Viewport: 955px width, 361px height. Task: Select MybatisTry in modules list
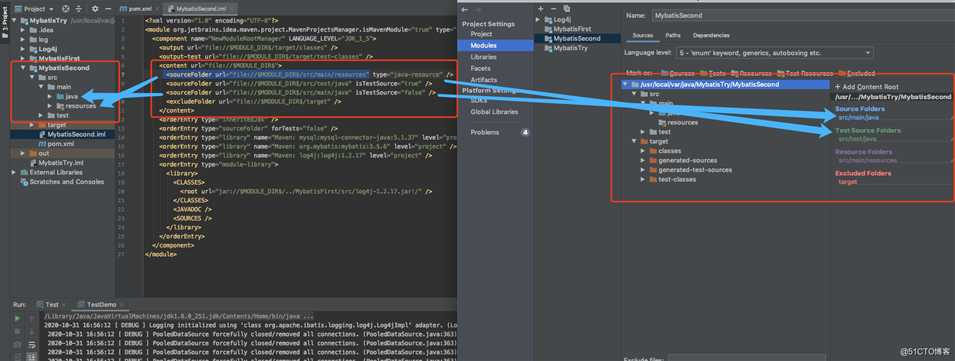[570, 47]
